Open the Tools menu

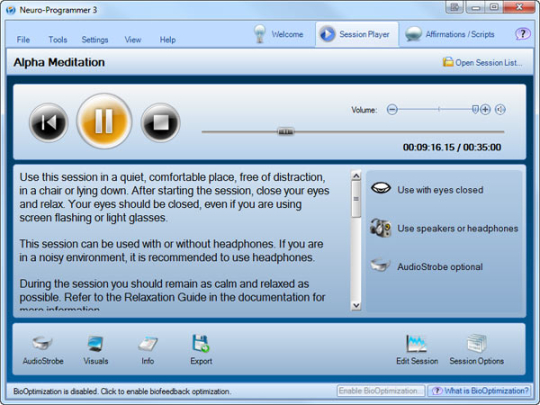pyautogui.click(x=58, y=40)
